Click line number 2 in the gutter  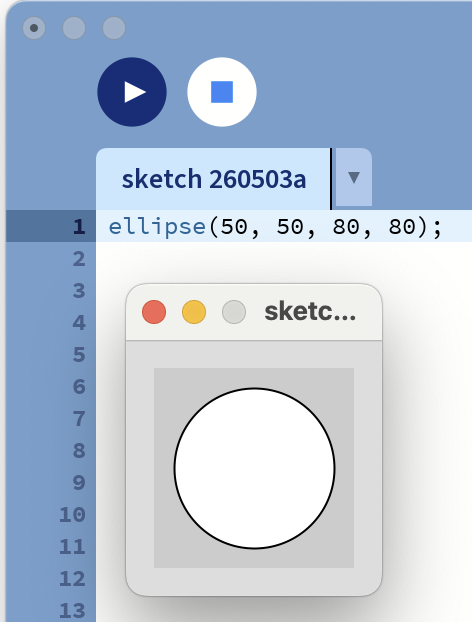[79, 259]
